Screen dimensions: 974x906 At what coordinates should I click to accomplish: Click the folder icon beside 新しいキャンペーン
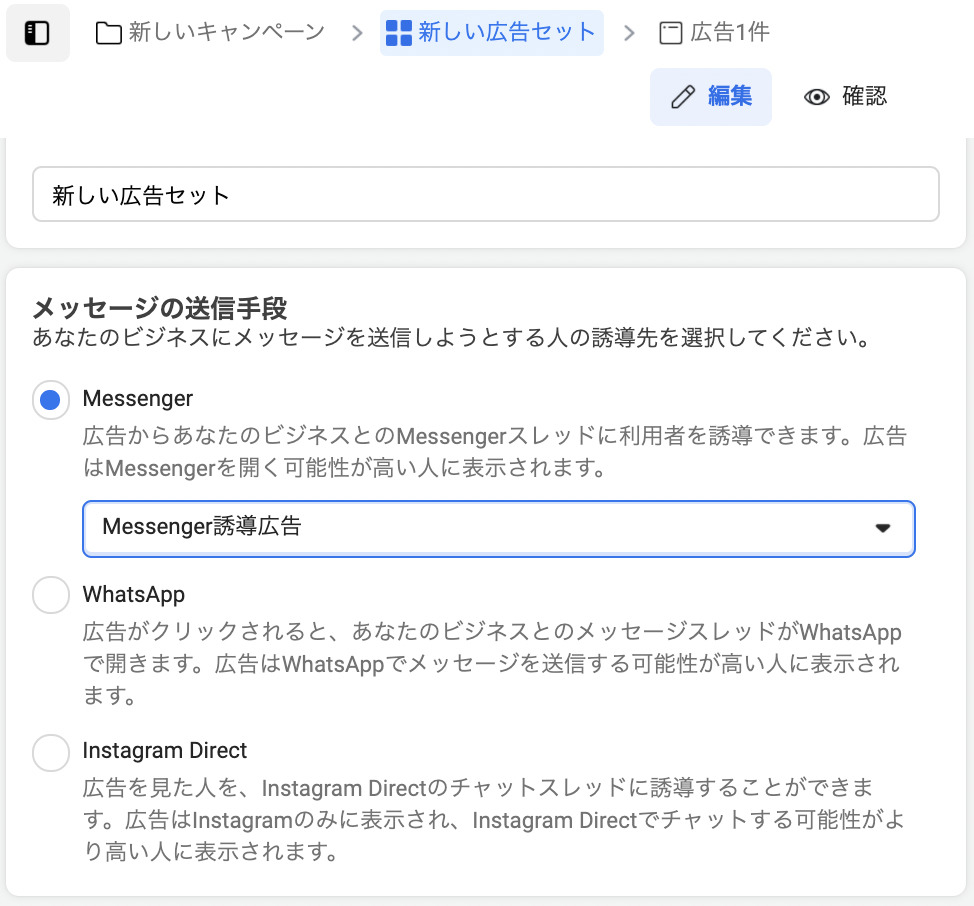110,32
